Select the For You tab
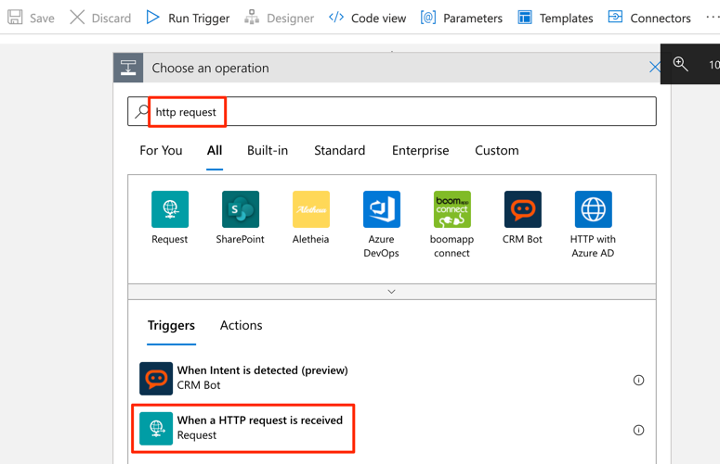The width and height of the screenshot is (720, 464). point(161,151)
